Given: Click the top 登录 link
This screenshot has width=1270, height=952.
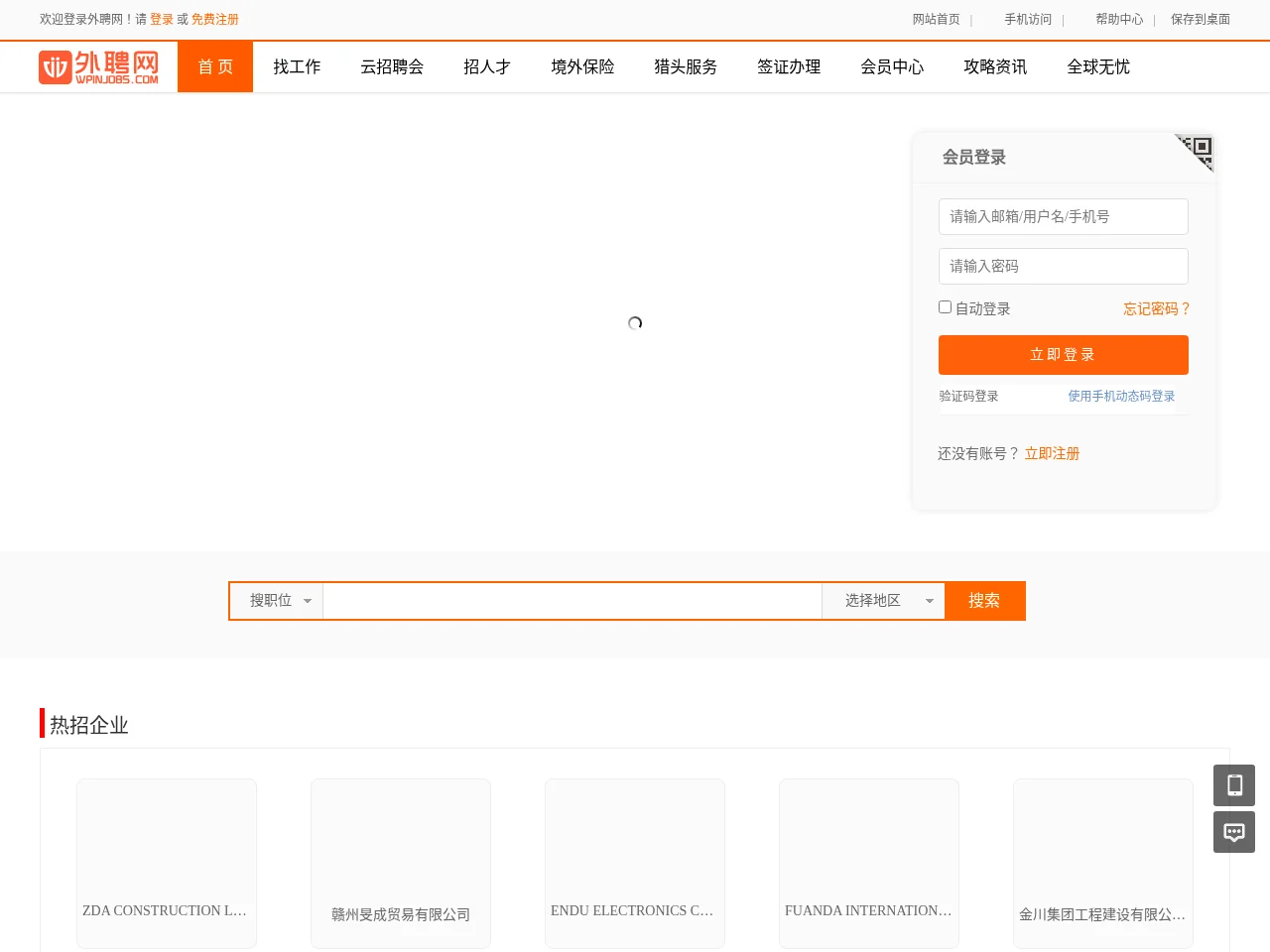Looking at the screenshot, I should click(162, 20).
